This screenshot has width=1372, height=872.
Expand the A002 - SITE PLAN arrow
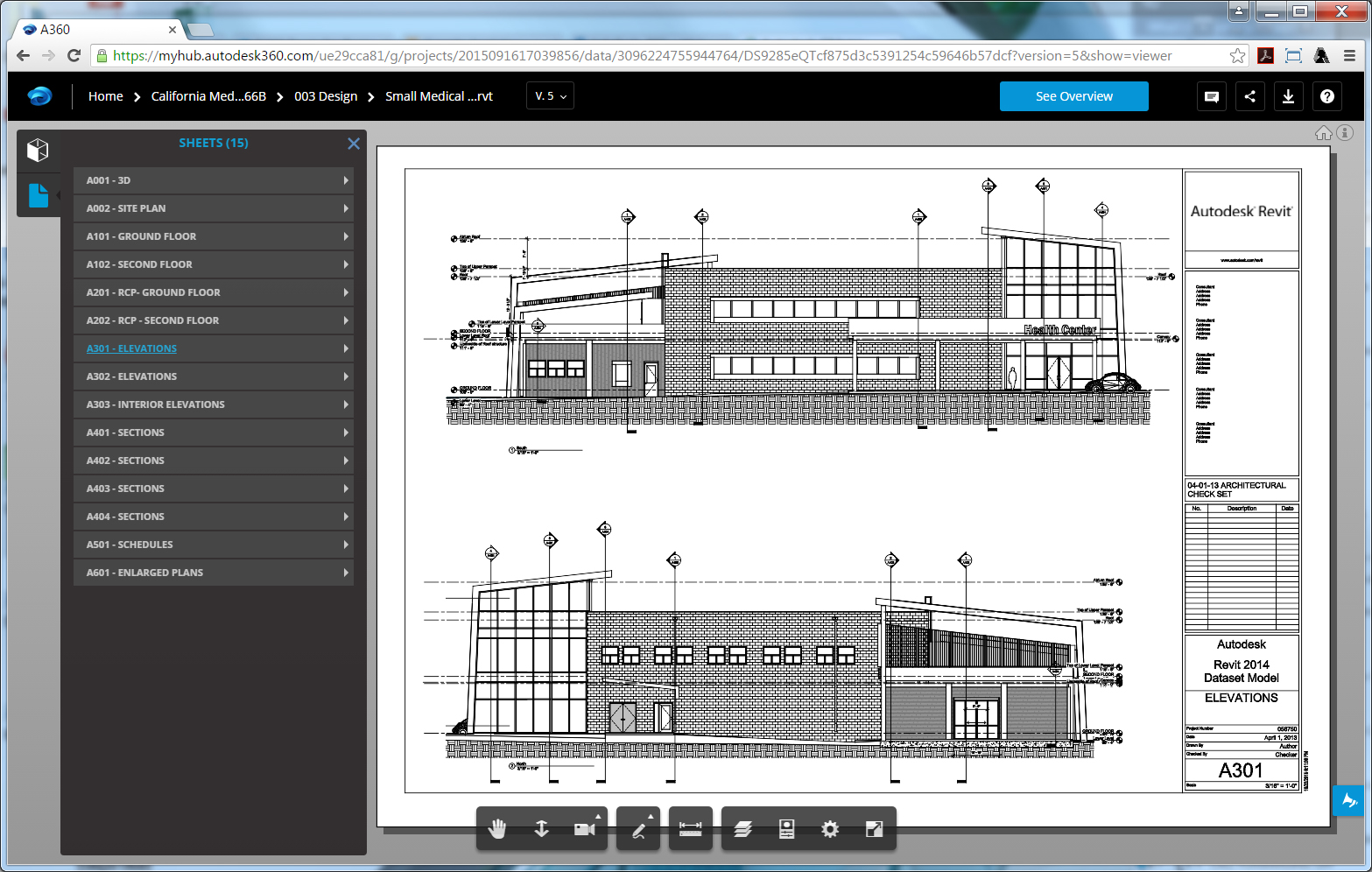coord(346,208)
